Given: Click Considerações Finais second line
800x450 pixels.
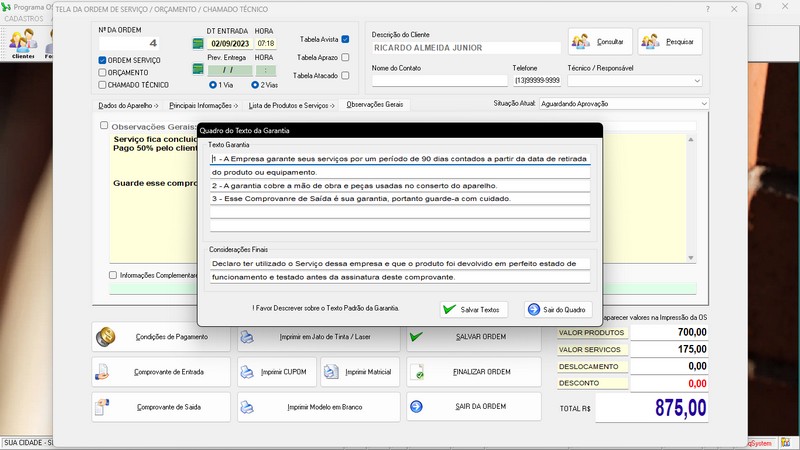Looking at the screenshot, I should pos(400,277).
